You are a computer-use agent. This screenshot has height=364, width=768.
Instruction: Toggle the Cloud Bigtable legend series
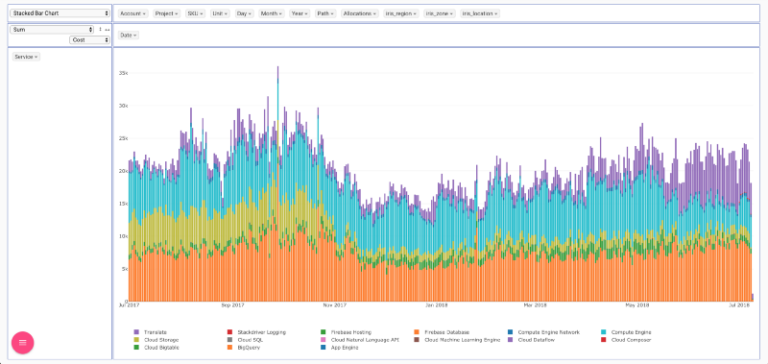click(156, 347)
